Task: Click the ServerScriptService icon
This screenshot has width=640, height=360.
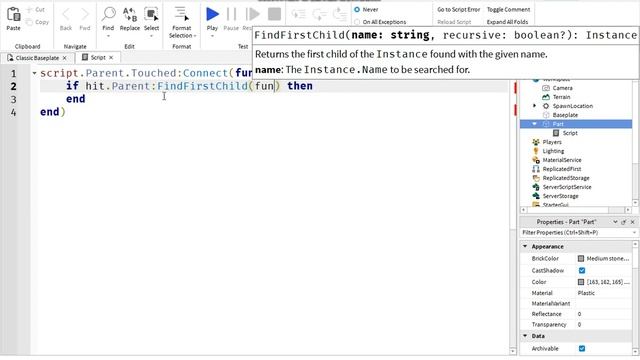Action: [x=536, y=187]
